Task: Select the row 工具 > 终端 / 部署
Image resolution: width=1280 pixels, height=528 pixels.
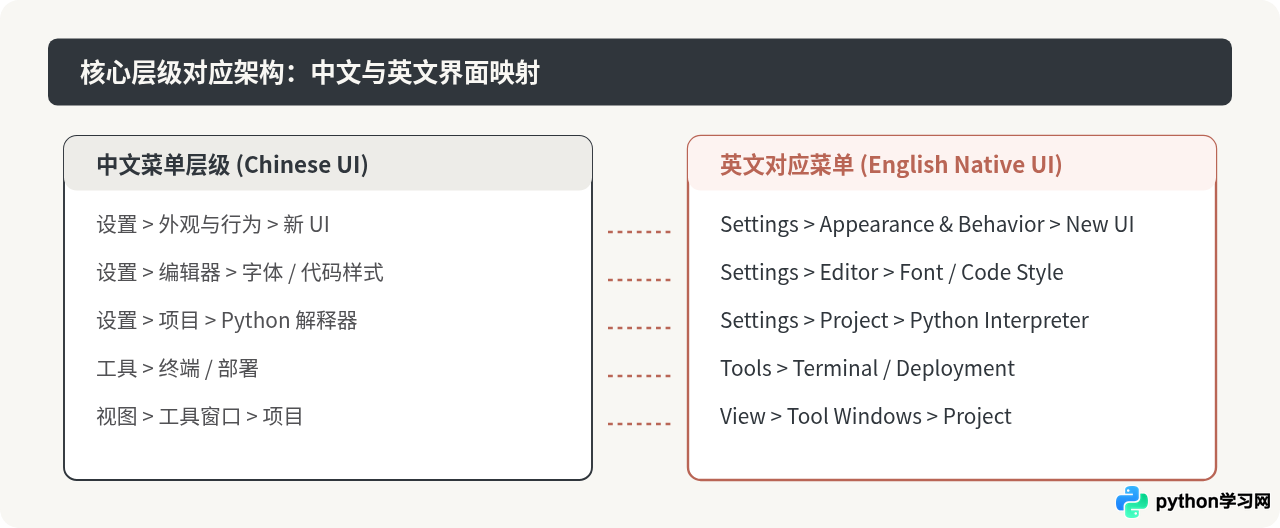Action: click(x=178, y=369)
